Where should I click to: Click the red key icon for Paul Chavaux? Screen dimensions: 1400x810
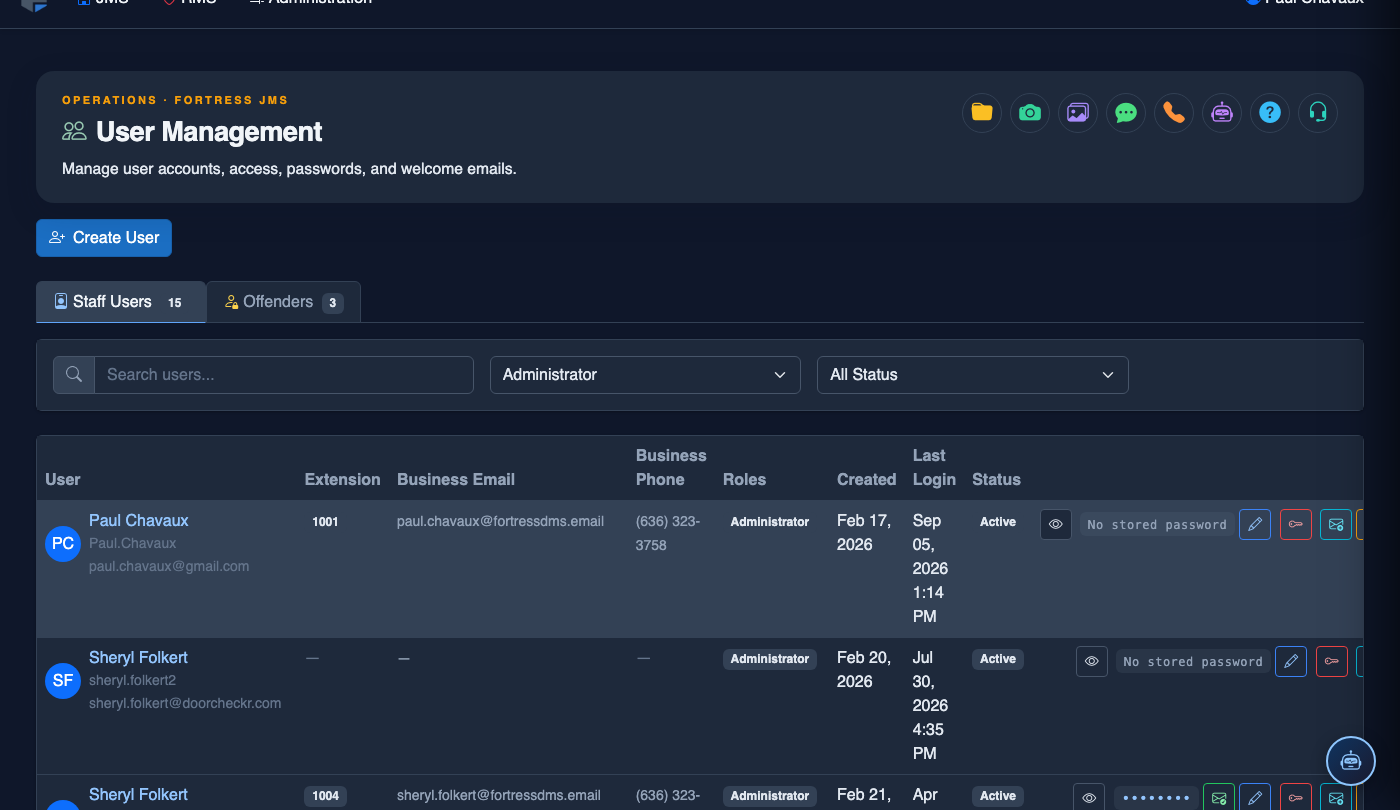tap(1296, 525)
